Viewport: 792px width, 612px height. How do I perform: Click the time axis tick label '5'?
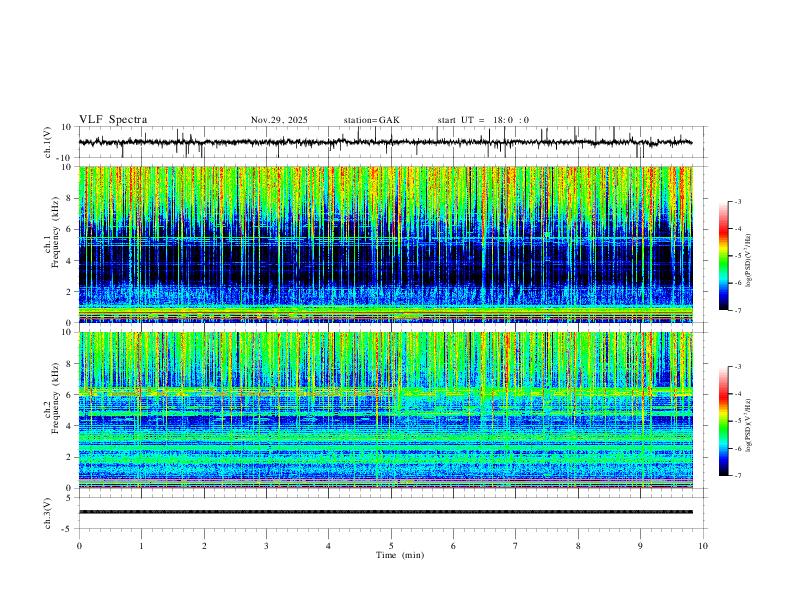[391, 546]
